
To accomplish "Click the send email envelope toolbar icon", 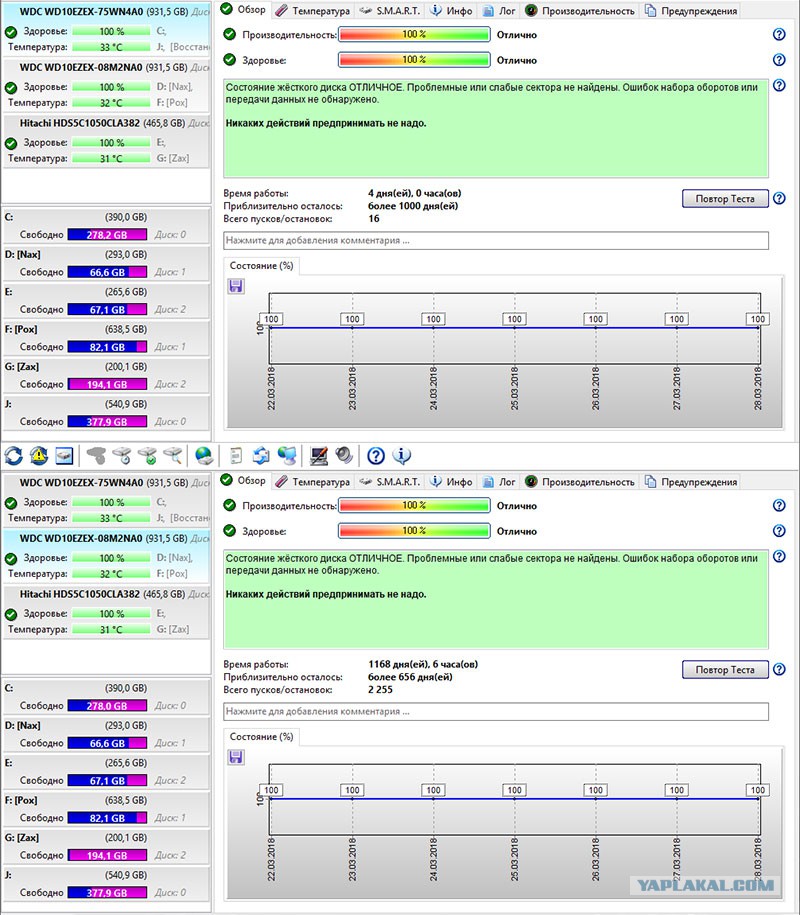I will 261,455.
